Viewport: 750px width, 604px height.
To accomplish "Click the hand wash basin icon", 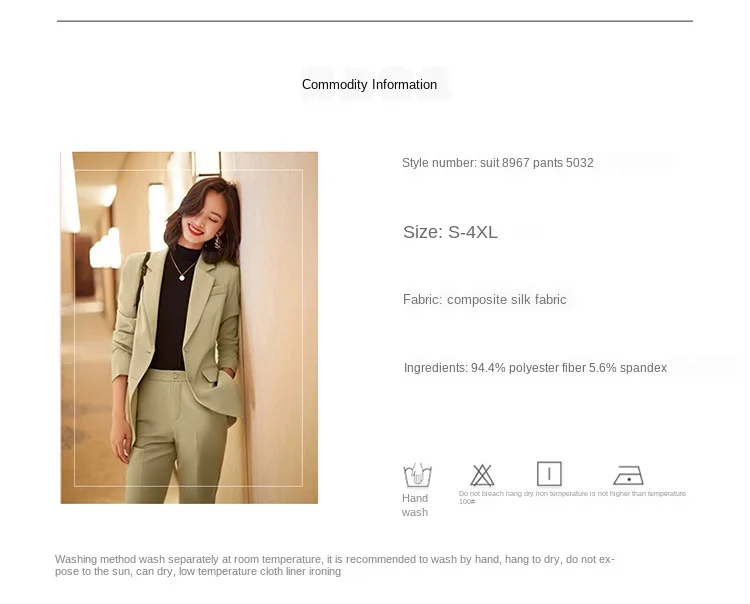I will coord(418,475).
